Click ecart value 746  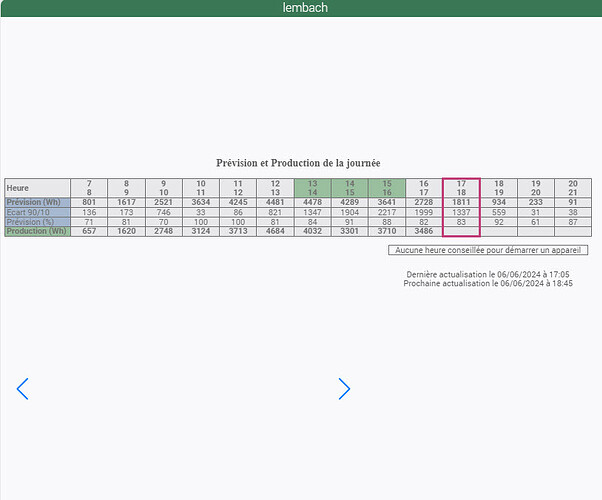tap(164, 212)
